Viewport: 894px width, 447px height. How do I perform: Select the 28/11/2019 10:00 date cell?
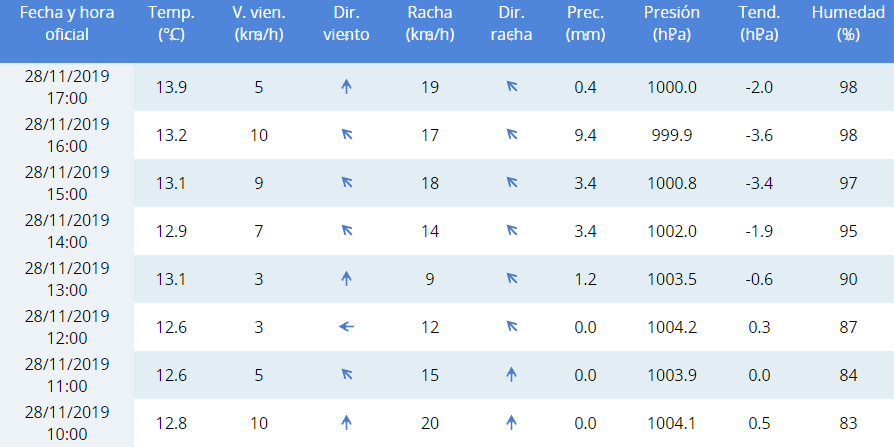pyautogui.click(x=67, y=422)
